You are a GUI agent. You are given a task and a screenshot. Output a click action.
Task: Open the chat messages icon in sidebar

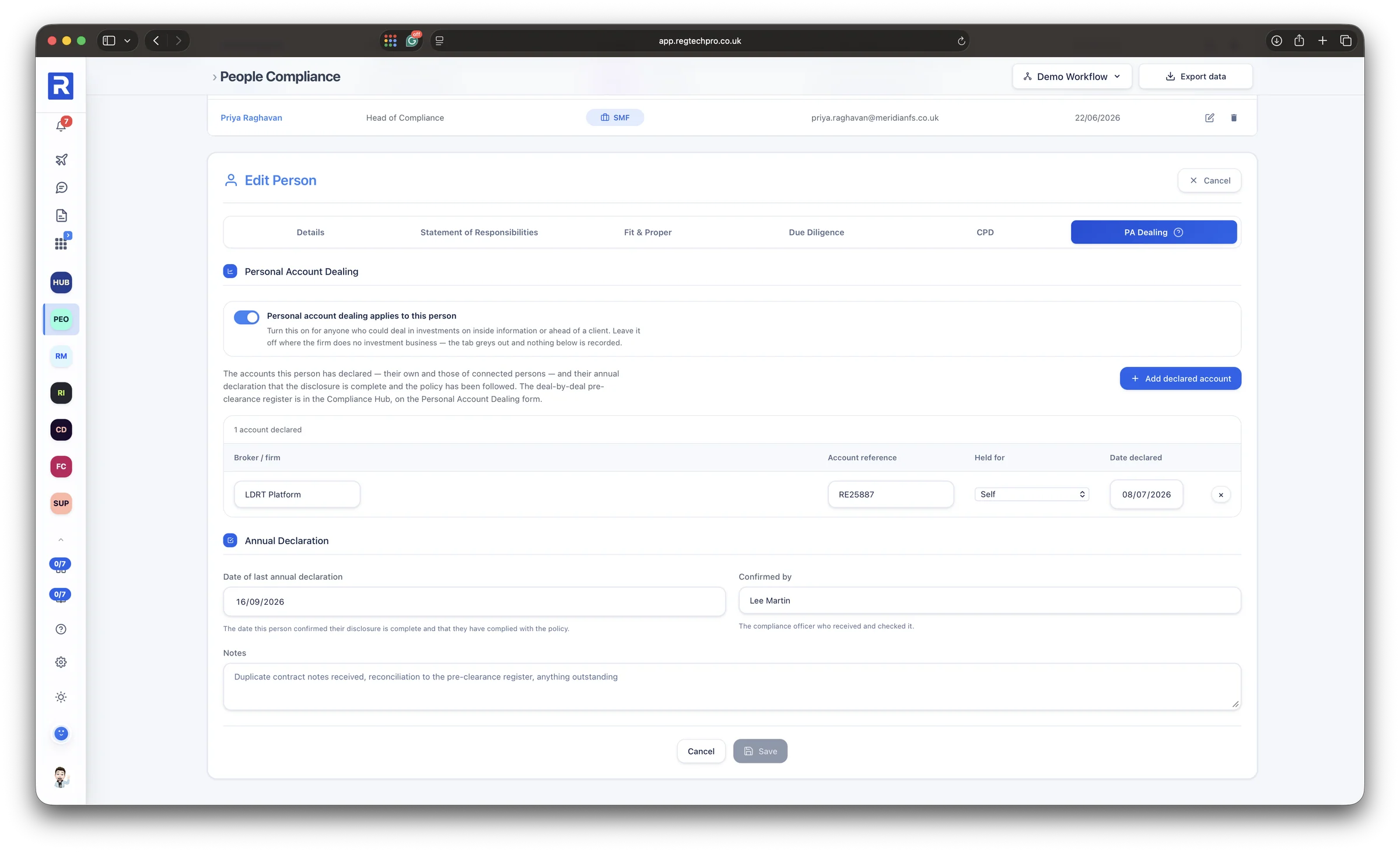61,188
